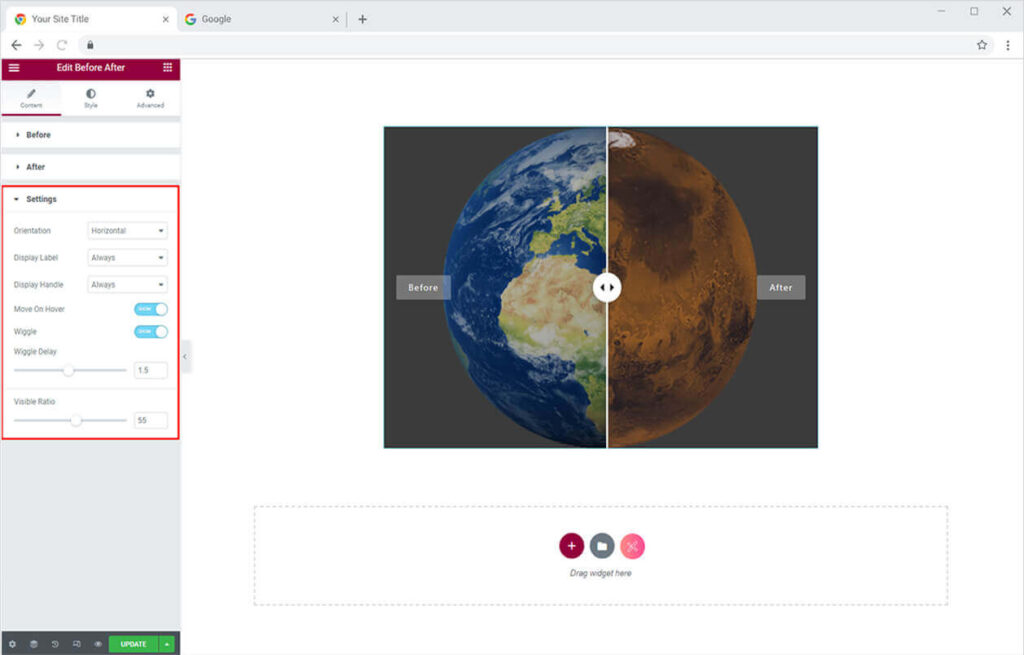
Task: Click the page settings gear in bottom bar
Action: pos(12,644)
